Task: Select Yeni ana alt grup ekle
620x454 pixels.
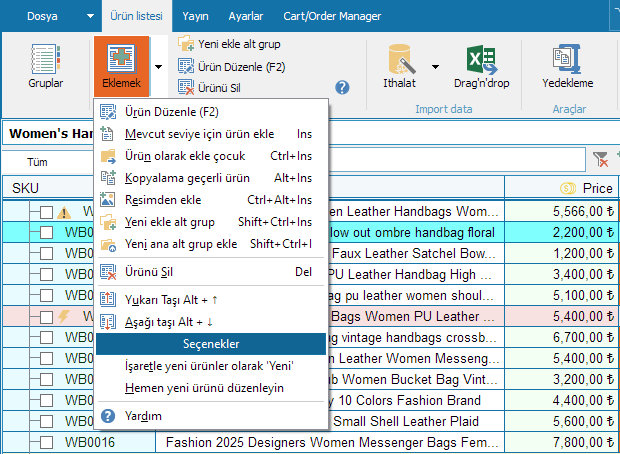Action: coord(210,244)
